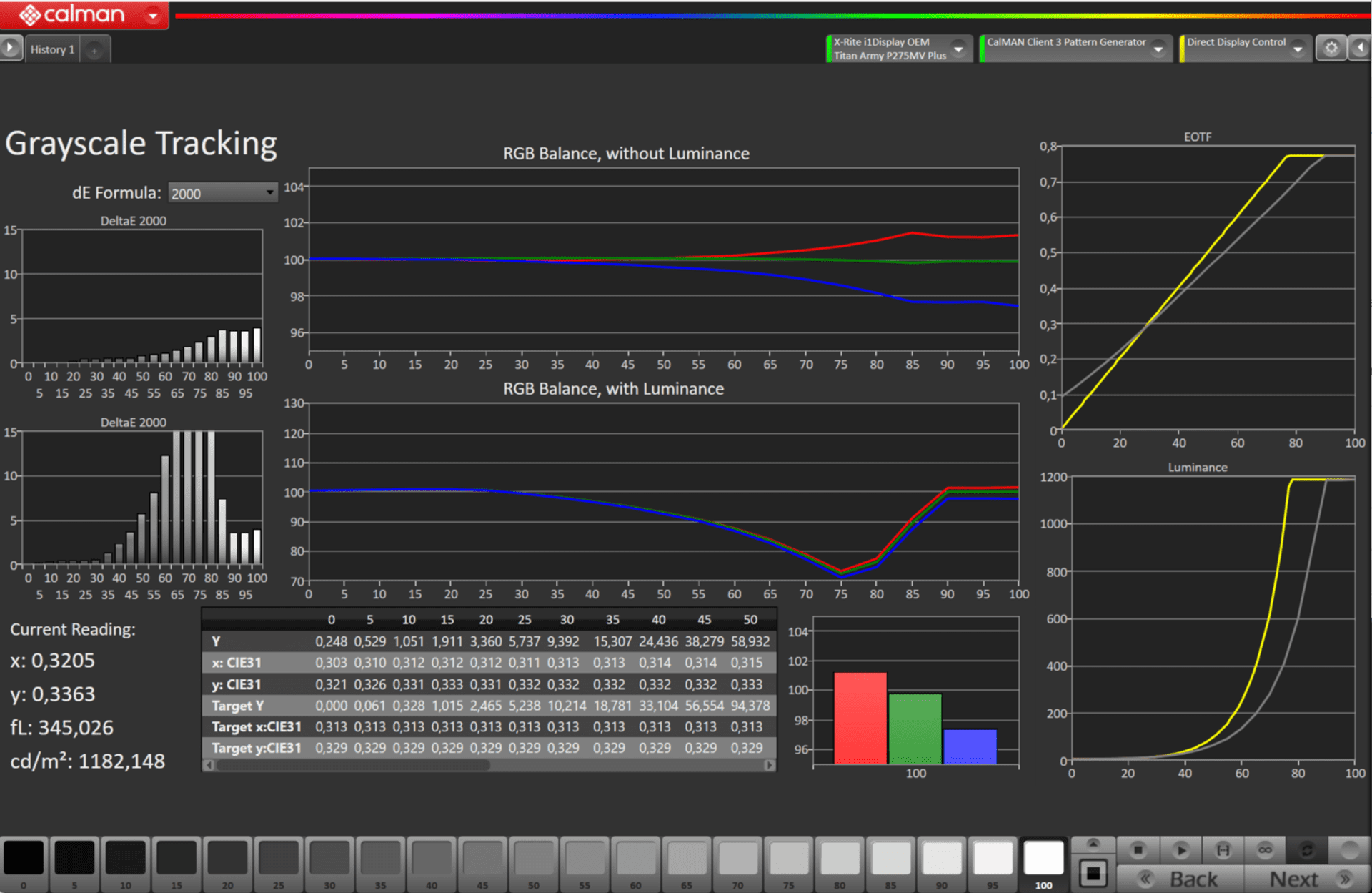Open the dE Formula dropdown

pos(223,193)
